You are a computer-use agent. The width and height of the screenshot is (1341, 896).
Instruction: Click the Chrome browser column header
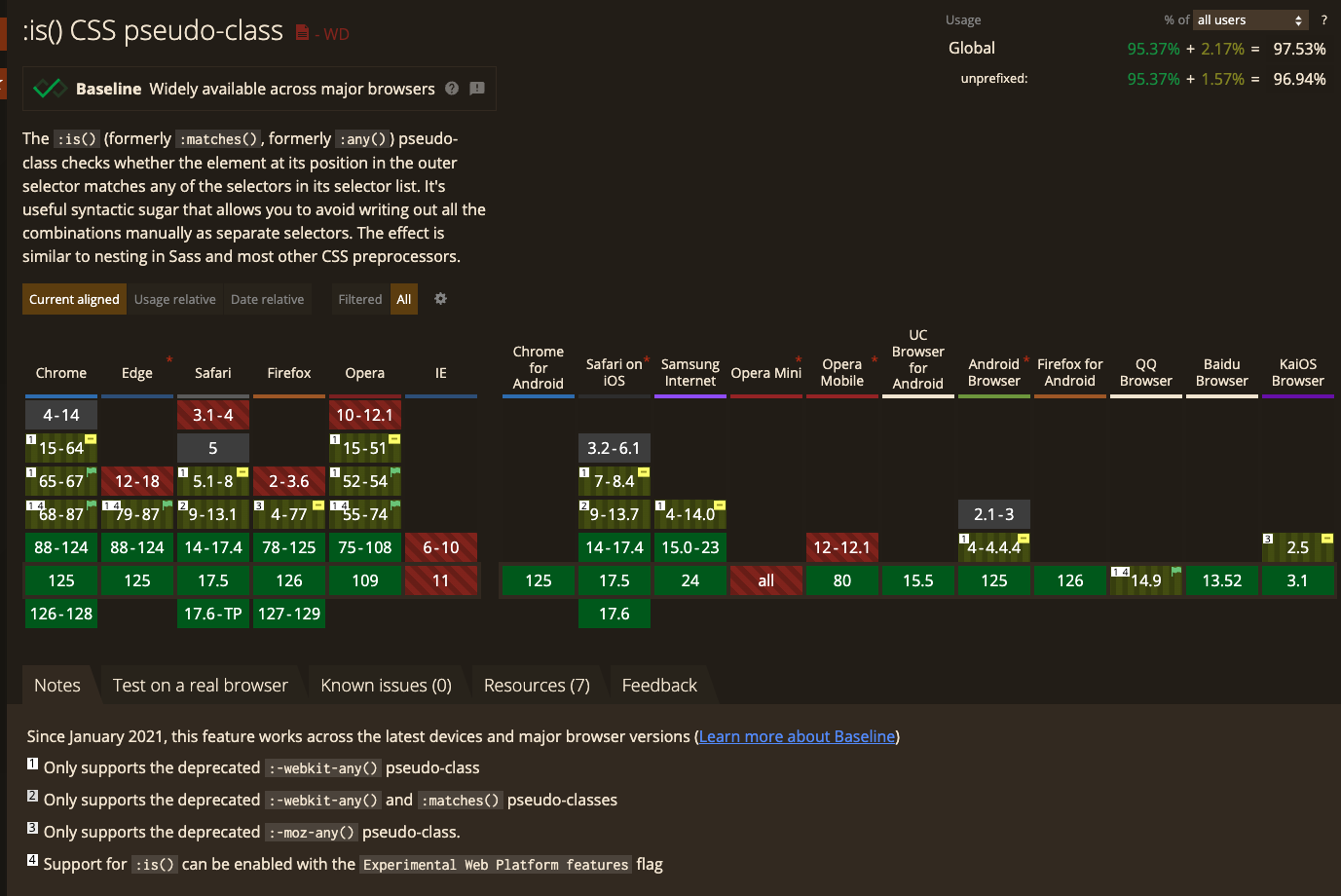pos(61,373)
